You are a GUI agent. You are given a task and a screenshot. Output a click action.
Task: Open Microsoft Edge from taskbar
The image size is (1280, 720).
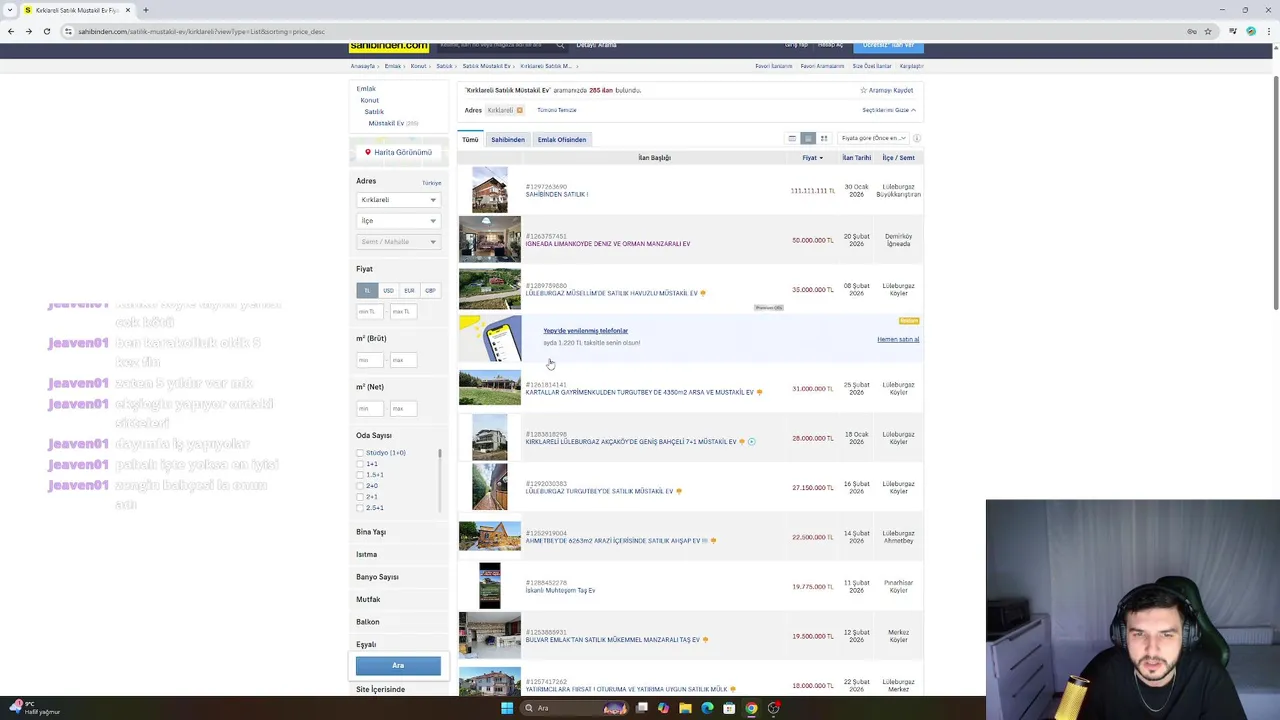pos(707,708)
